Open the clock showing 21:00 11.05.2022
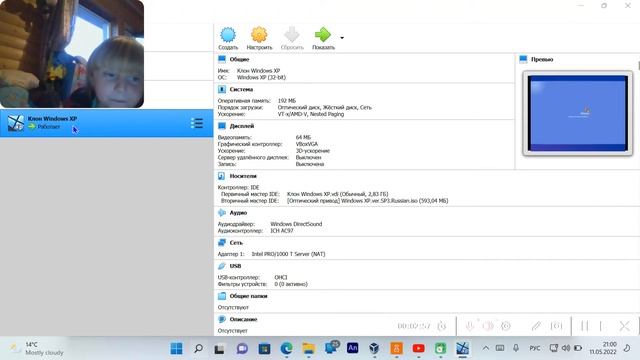Image resolution: width=640 pixels, height=360 pixels. 603,348
